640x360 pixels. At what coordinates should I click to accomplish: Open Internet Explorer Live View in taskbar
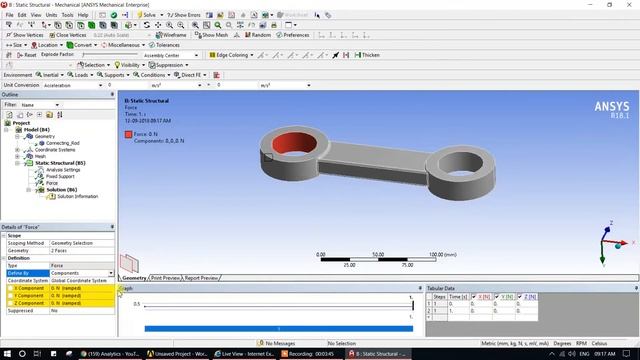244,354
